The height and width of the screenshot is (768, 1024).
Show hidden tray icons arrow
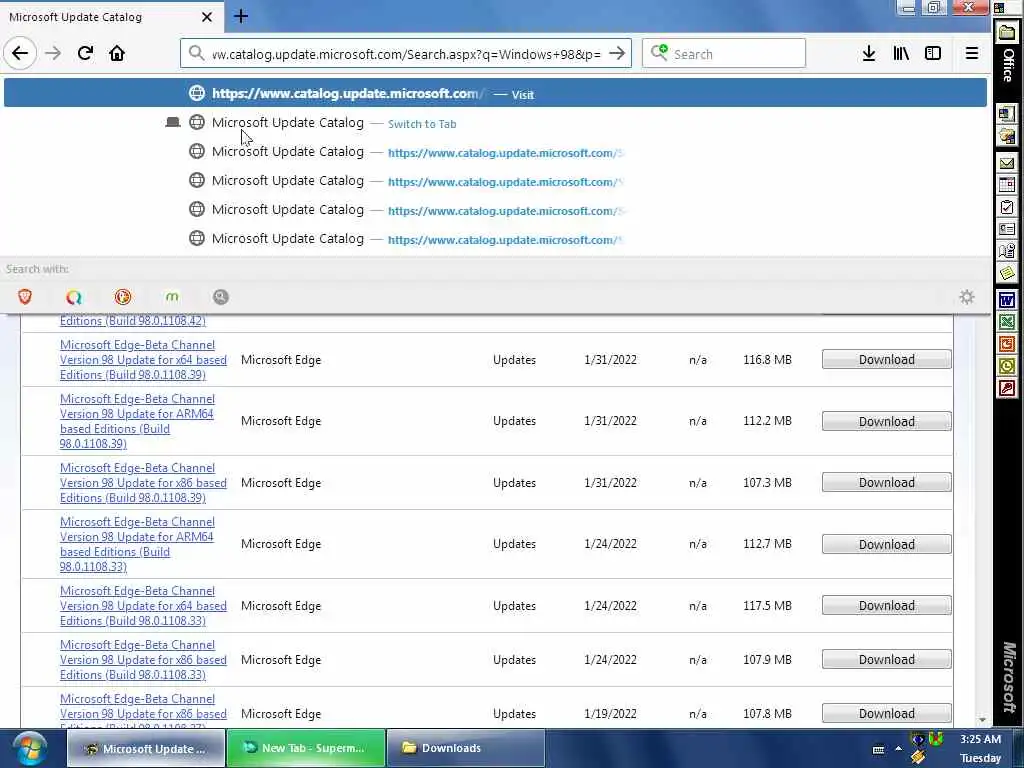point(899,748)
